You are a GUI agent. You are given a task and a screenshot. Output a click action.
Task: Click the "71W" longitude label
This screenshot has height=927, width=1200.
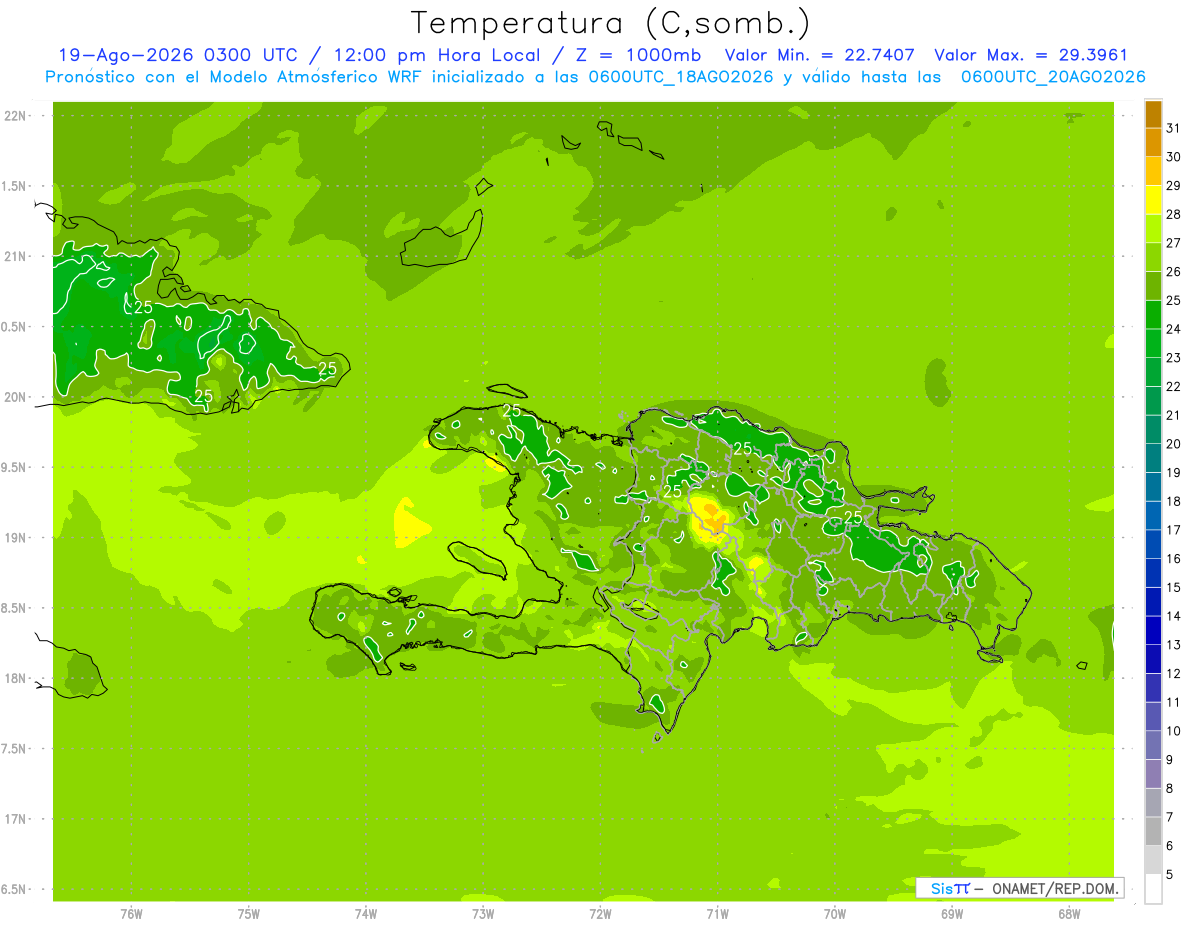717,914
